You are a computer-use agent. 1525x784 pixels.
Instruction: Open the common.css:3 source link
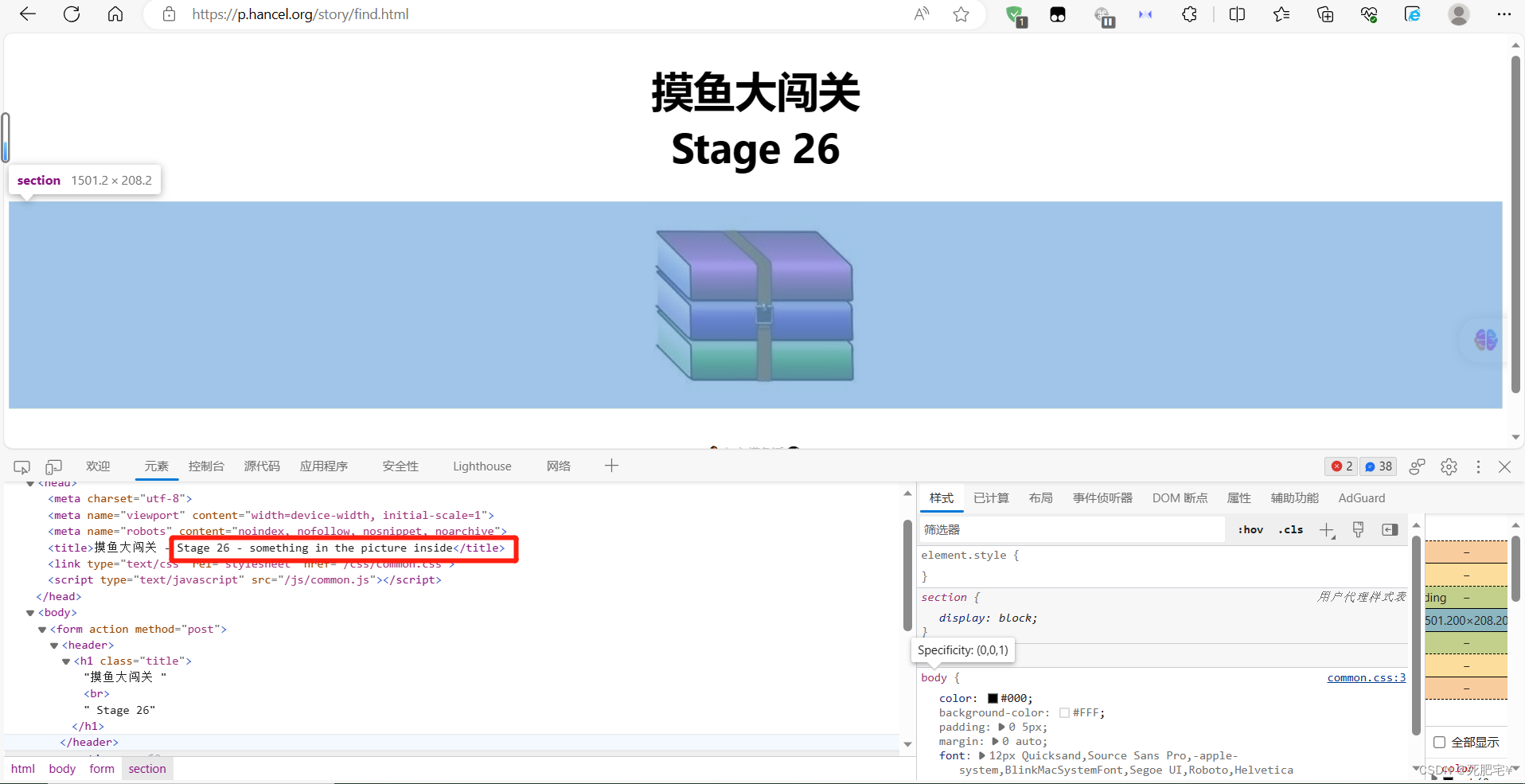(1366, 677)
